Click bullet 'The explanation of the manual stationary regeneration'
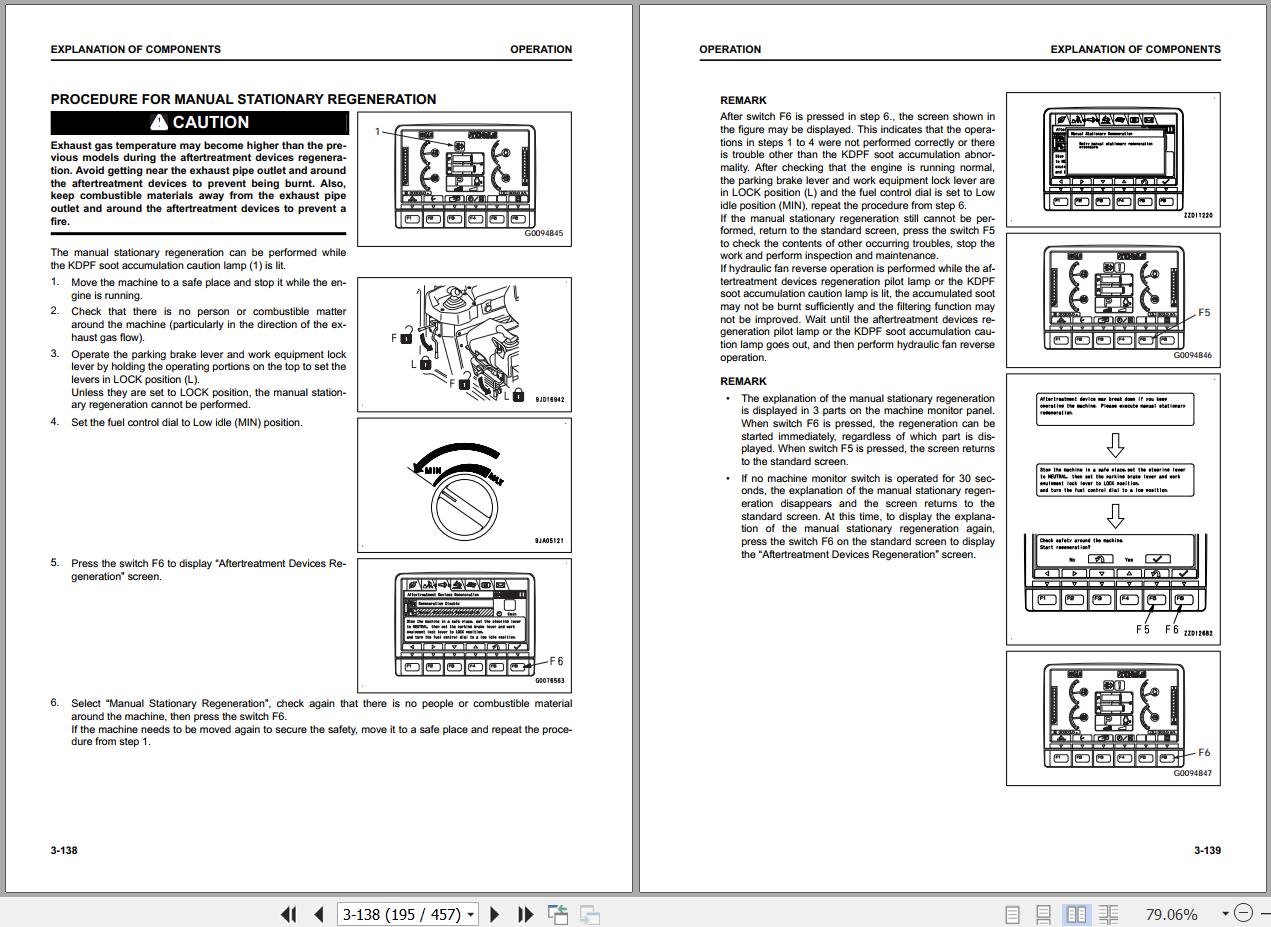This screenshot has width=1271, height=927. click(868, 430)
